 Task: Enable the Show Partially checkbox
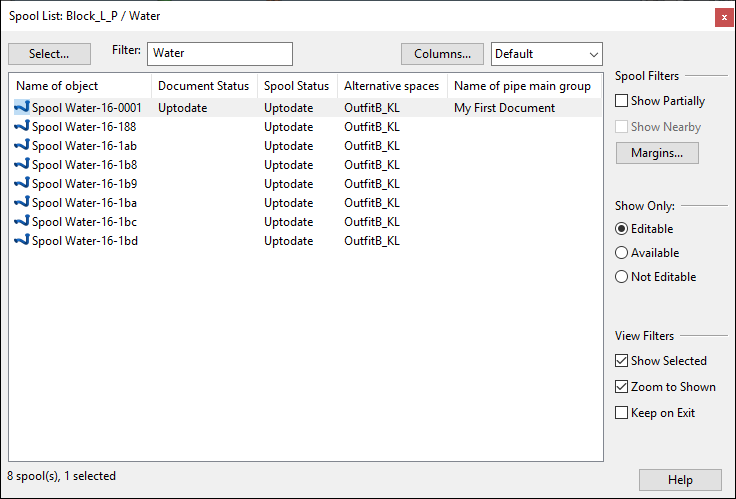[622, 101]
